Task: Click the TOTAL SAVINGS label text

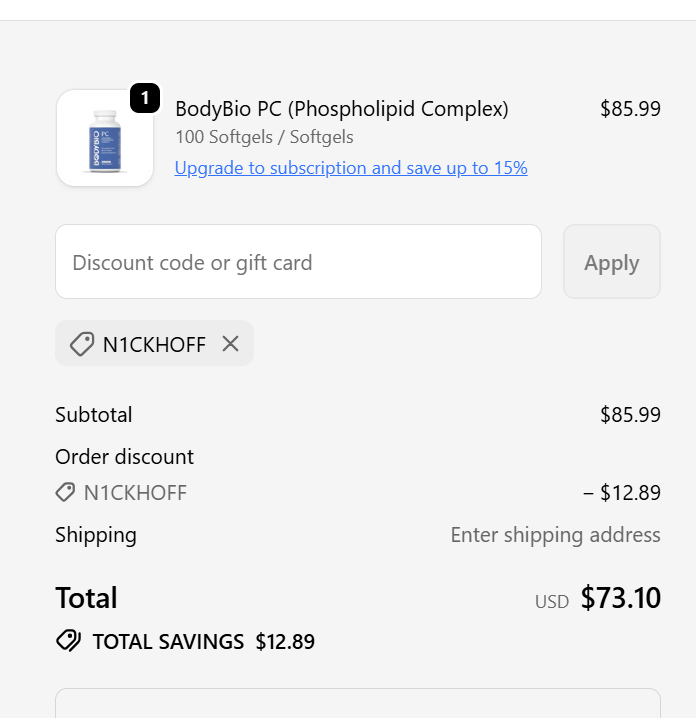Action: point(168,642)
